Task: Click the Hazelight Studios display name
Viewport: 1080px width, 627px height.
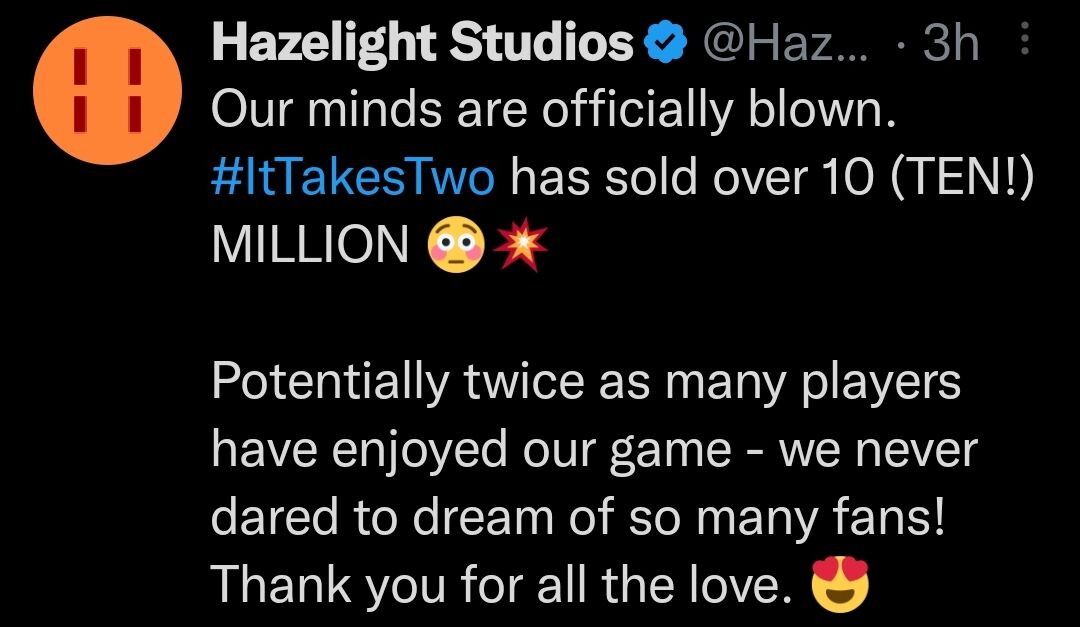Action: coord(422,44)
